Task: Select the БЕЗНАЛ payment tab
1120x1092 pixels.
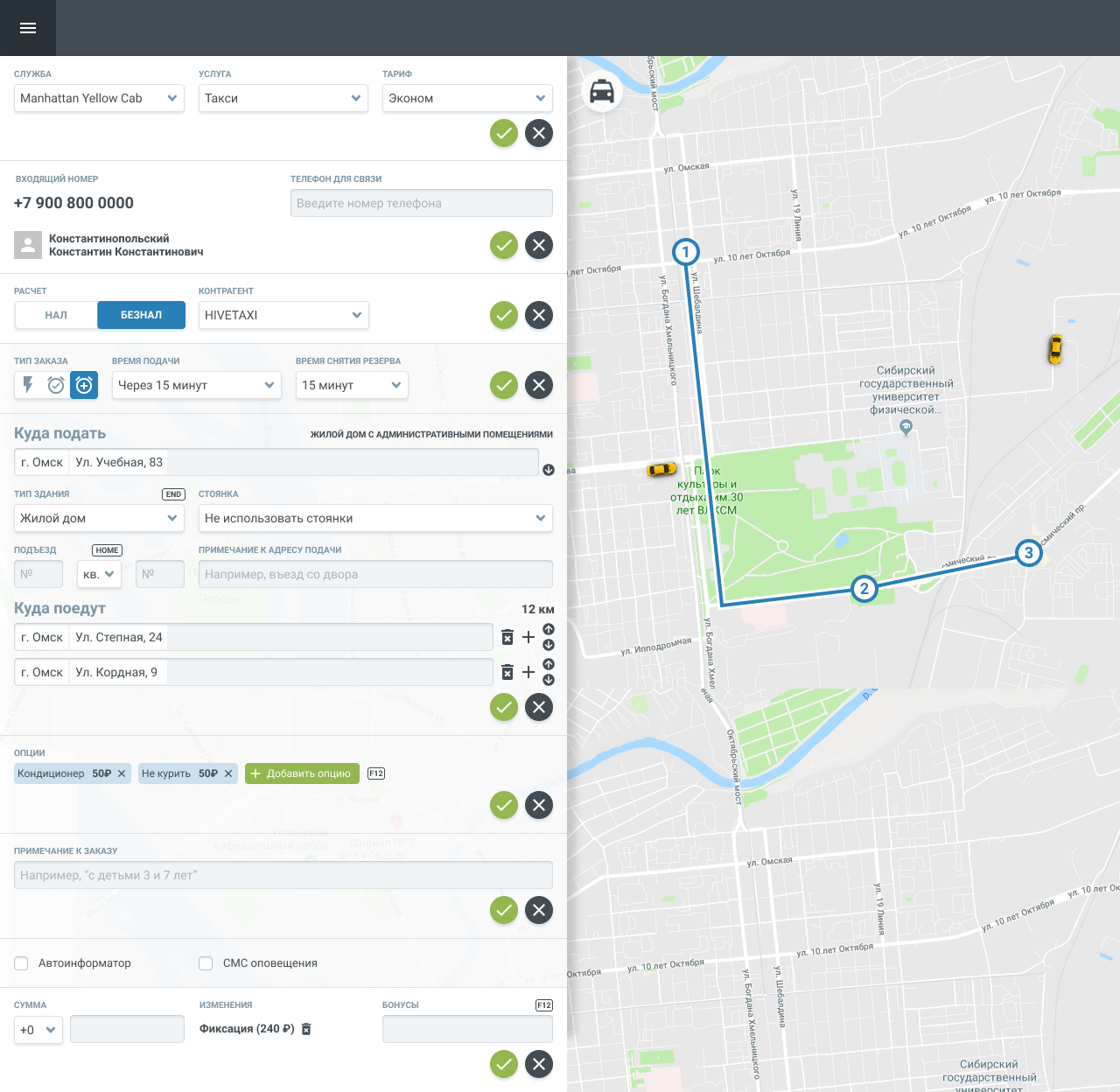Action: (x=141, y=315)
